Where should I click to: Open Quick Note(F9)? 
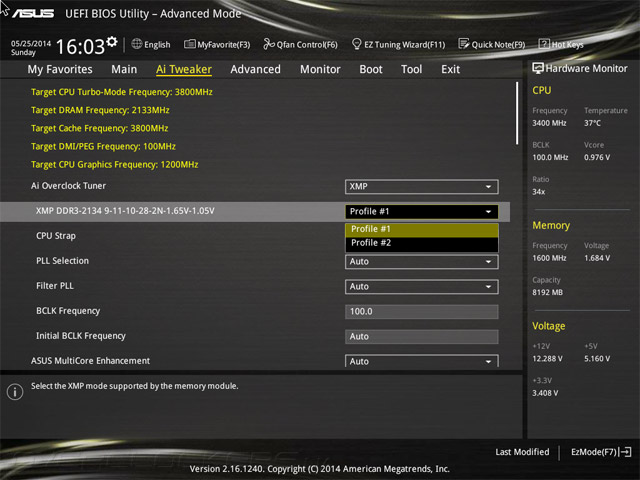coord(492,44)
